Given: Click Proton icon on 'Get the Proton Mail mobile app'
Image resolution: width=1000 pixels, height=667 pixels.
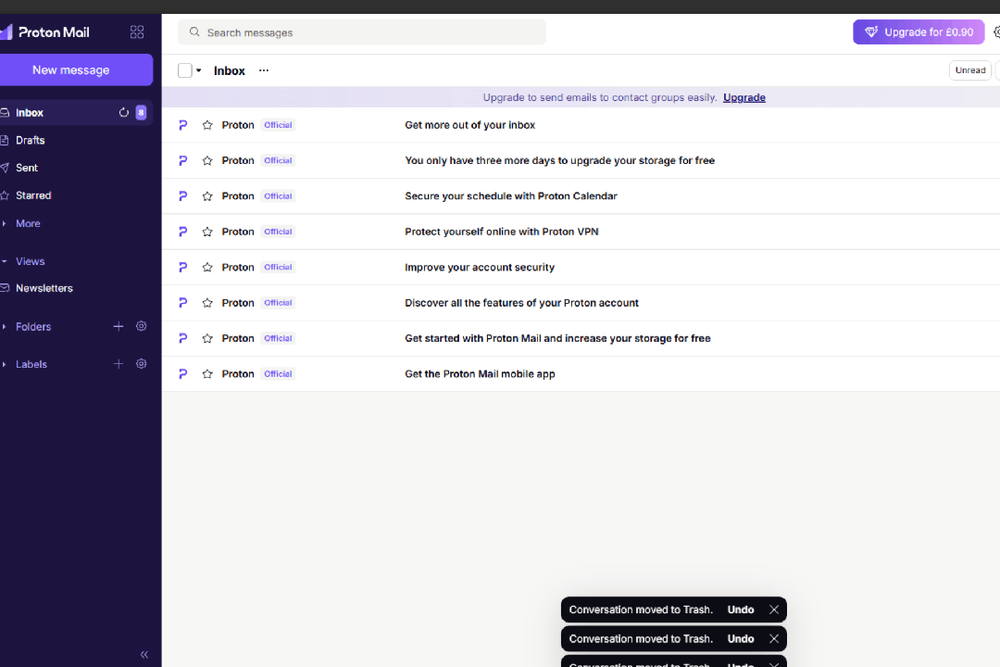Looking at the screenshot, I should (183, 374).
